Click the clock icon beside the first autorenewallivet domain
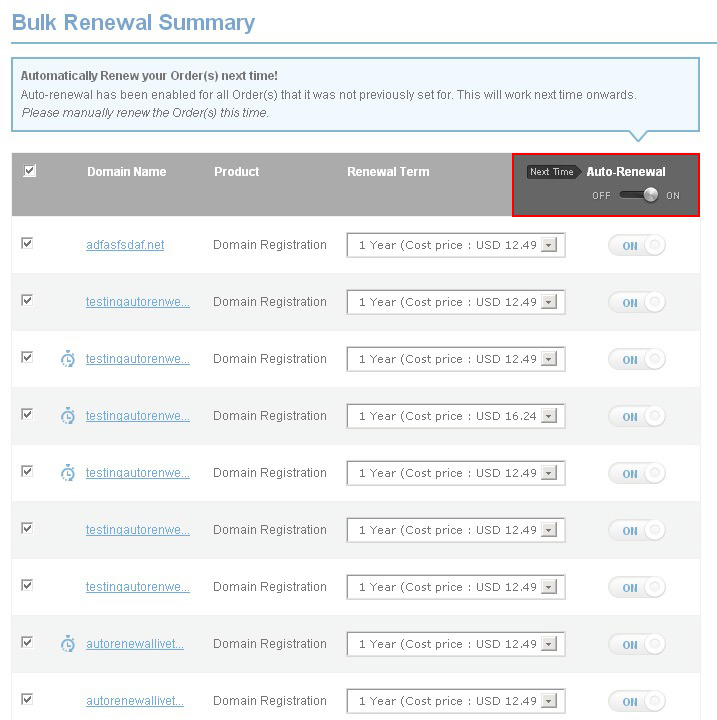 coord(67,644)
